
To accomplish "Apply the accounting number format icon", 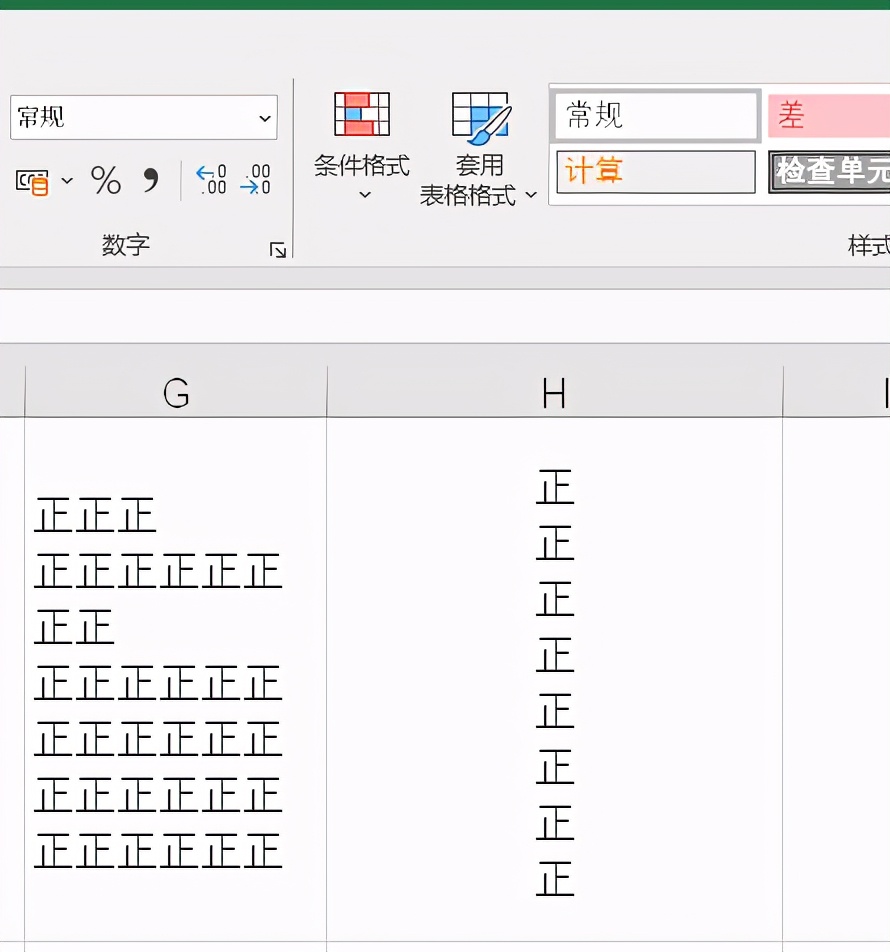I will coord(33,181).
